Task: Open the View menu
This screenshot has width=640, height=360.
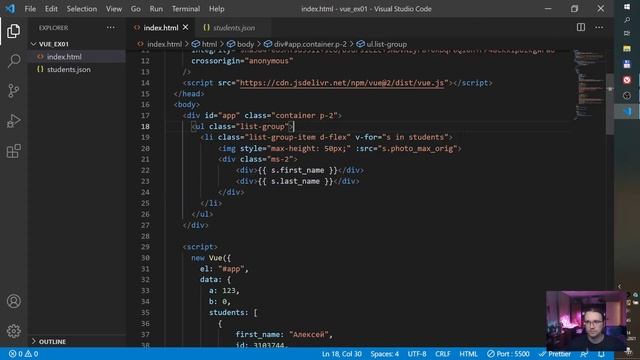Action: click(x=114, y=9)
